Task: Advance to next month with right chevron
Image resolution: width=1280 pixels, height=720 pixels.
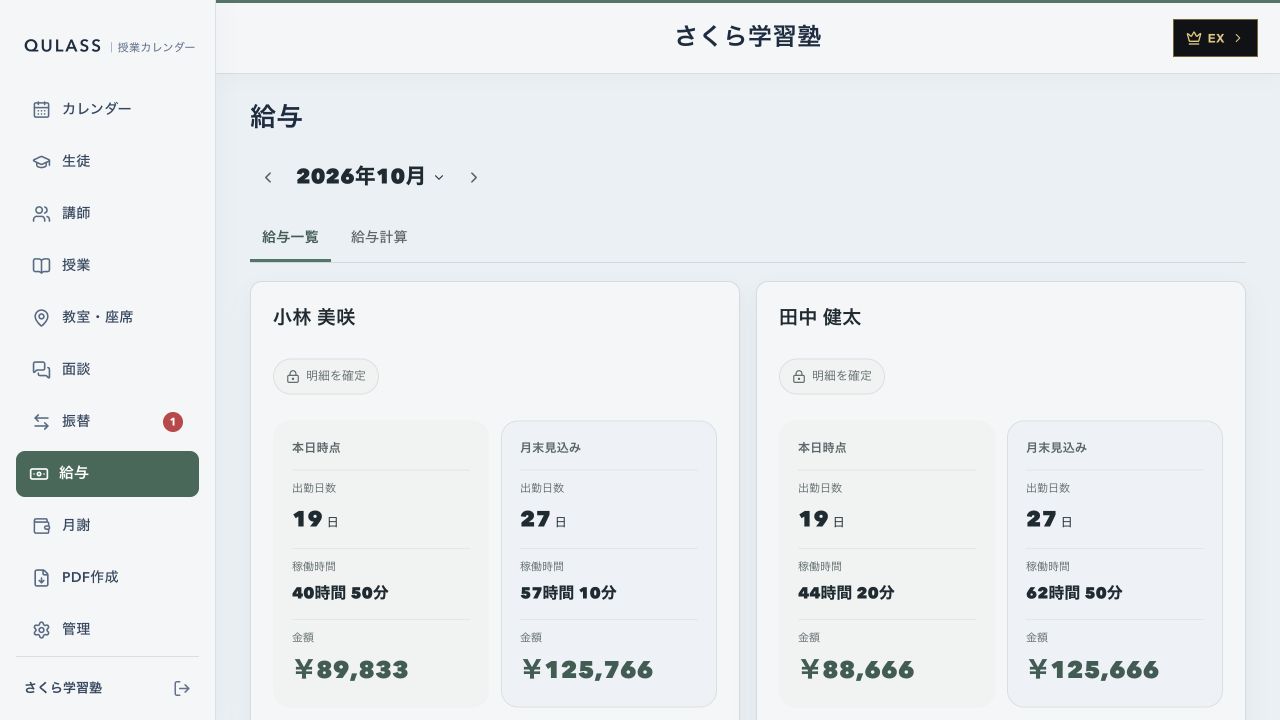Action: tap(474, 177)
